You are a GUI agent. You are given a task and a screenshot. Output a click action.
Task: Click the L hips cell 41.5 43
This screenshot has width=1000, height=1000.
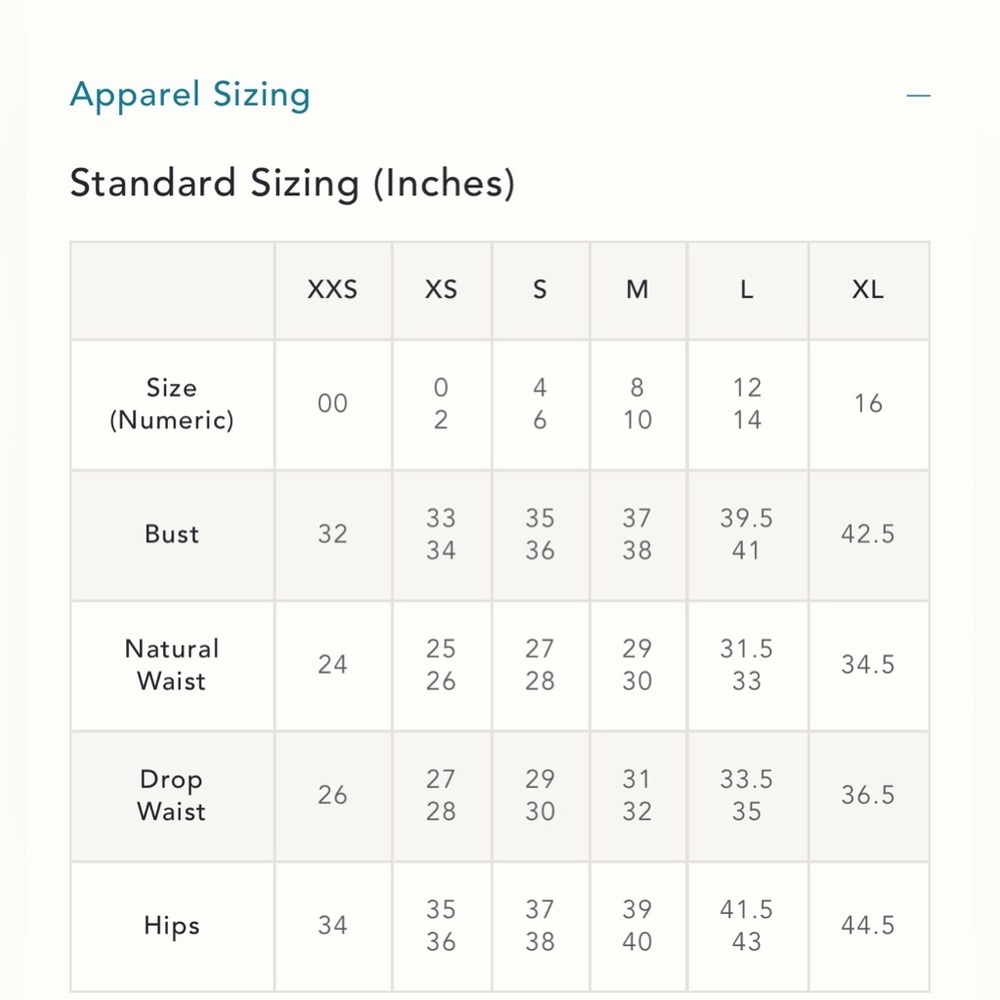pos(747,925)
